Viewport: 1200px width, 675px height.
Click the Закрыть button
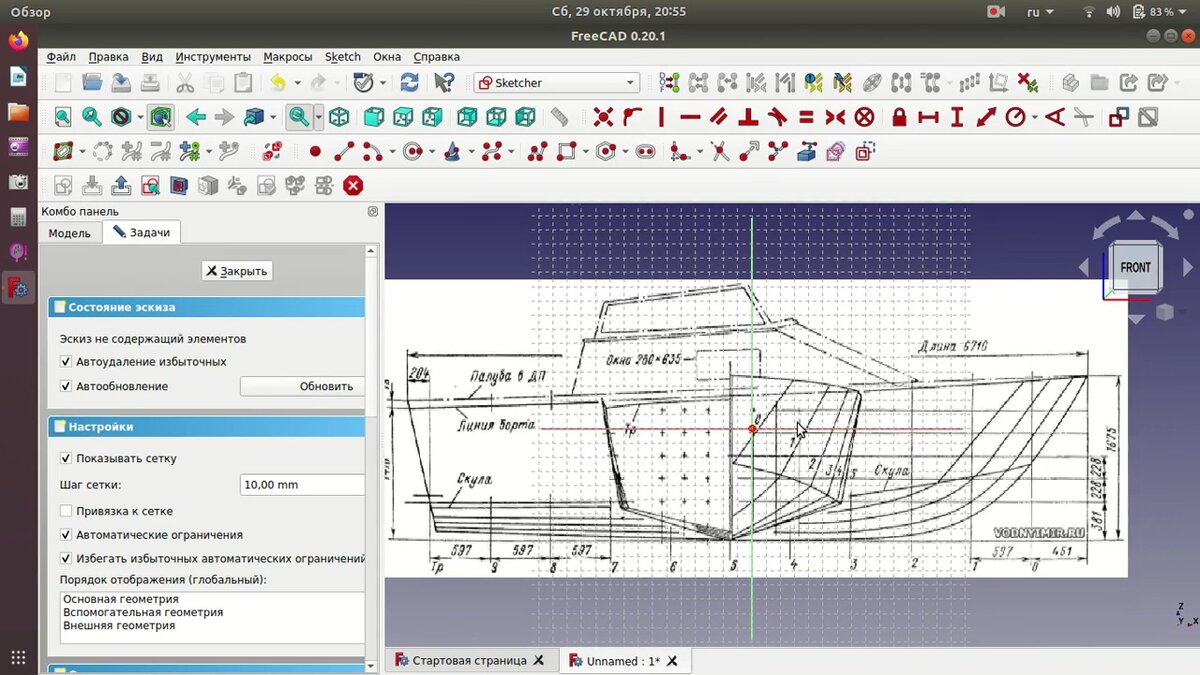click(236, 271)
